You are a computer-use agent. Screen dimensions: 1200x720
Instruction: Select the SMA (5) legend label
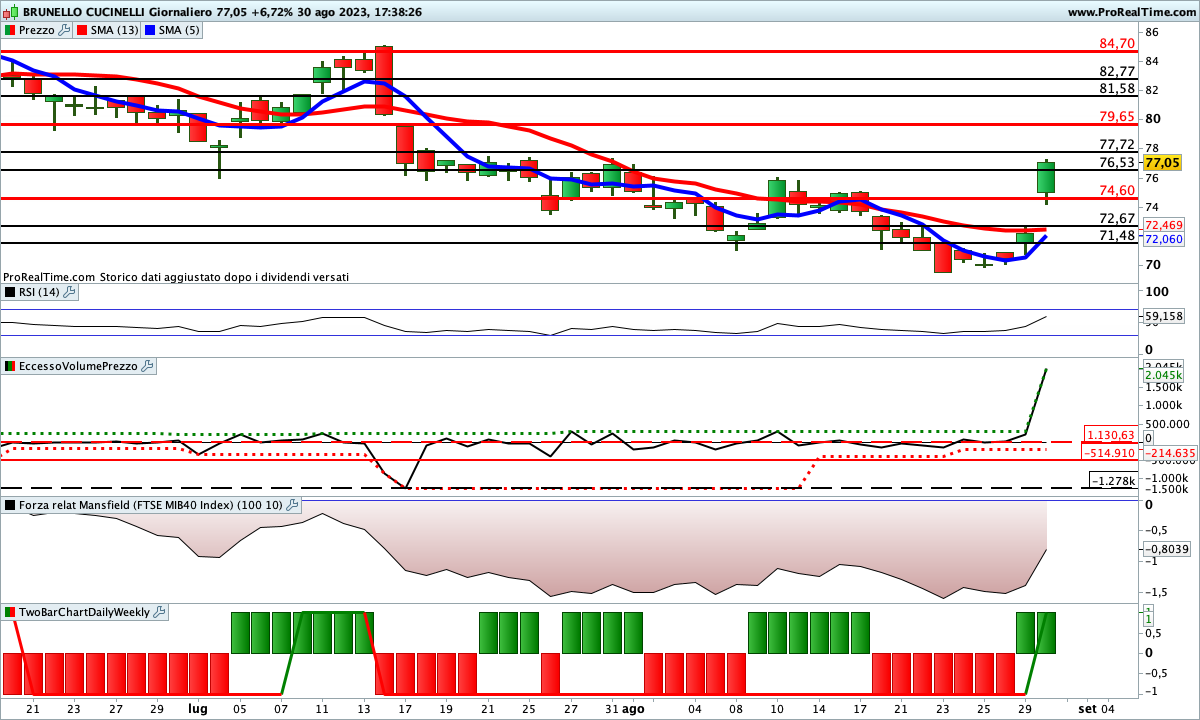(180, 30)
